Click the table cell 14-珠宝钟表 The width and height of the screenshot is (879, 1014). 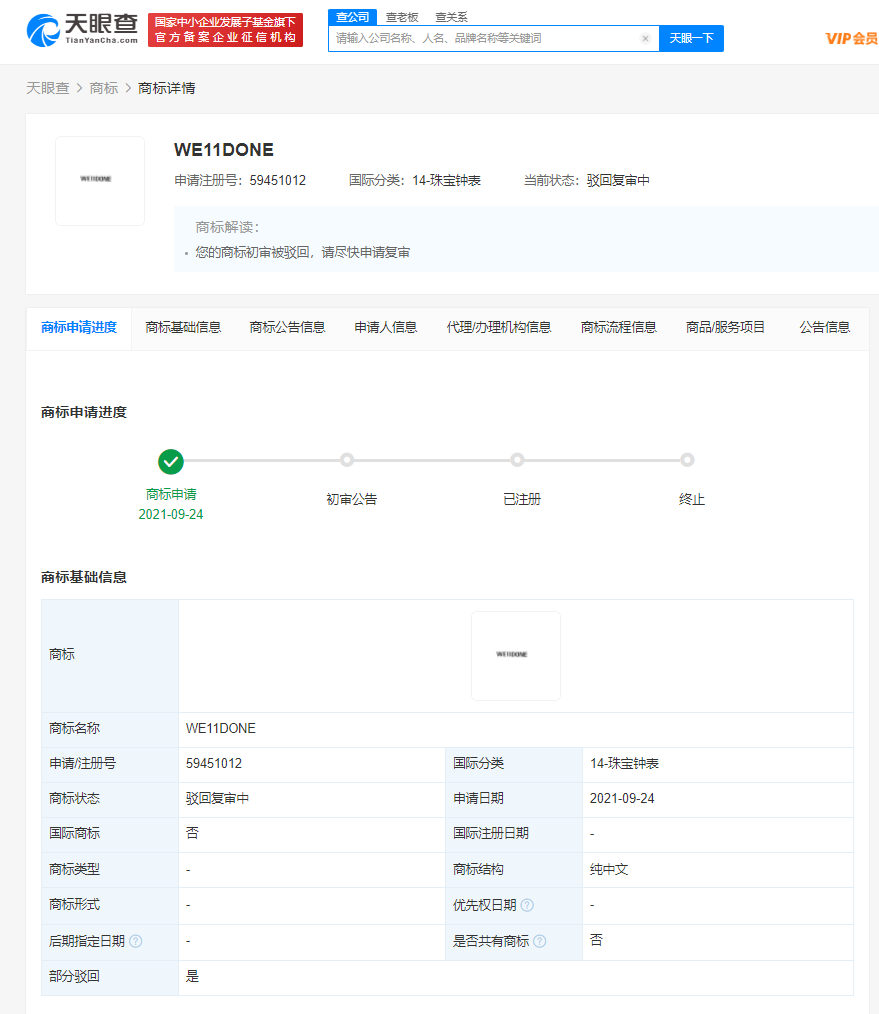click(624, 764)
